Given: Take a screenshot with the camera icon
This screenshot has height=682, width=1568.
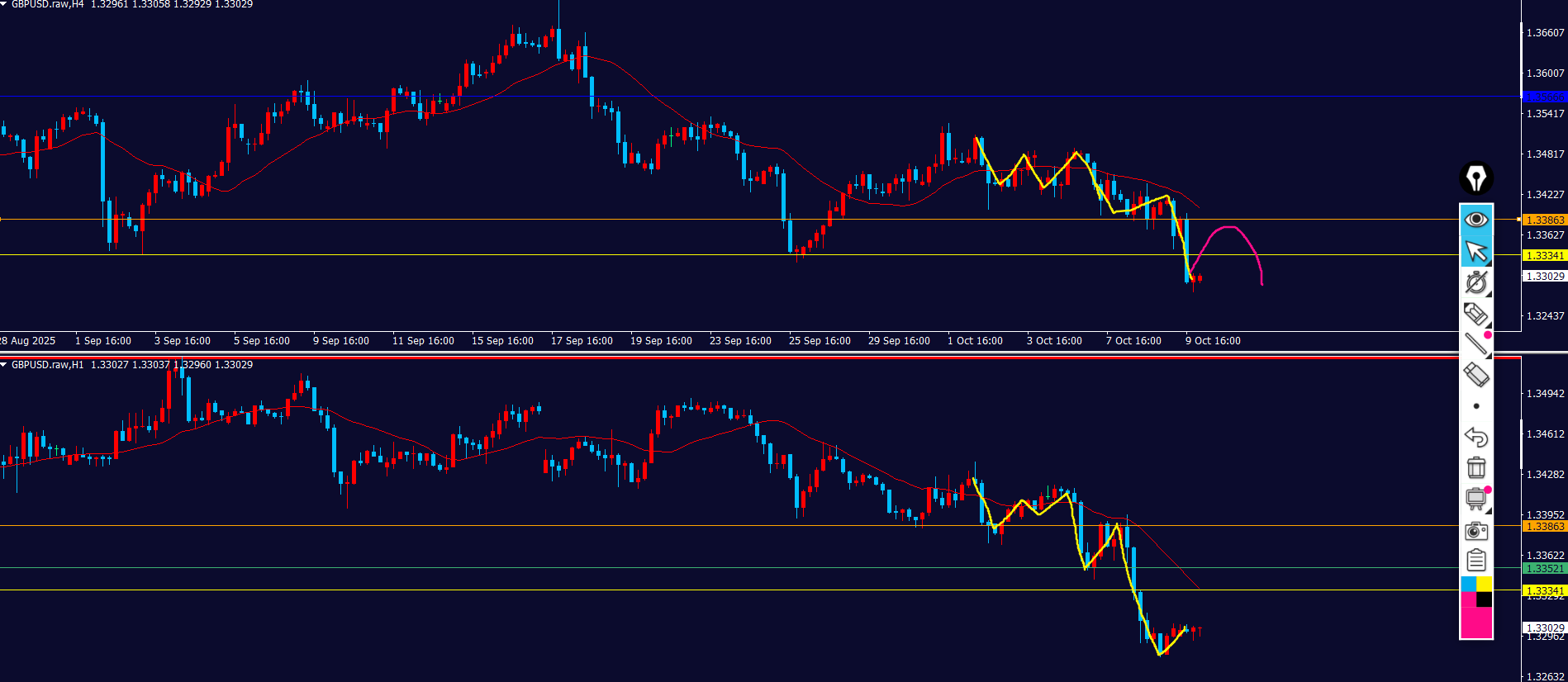Looking at the screenshot, I should tap(1476, 530).
